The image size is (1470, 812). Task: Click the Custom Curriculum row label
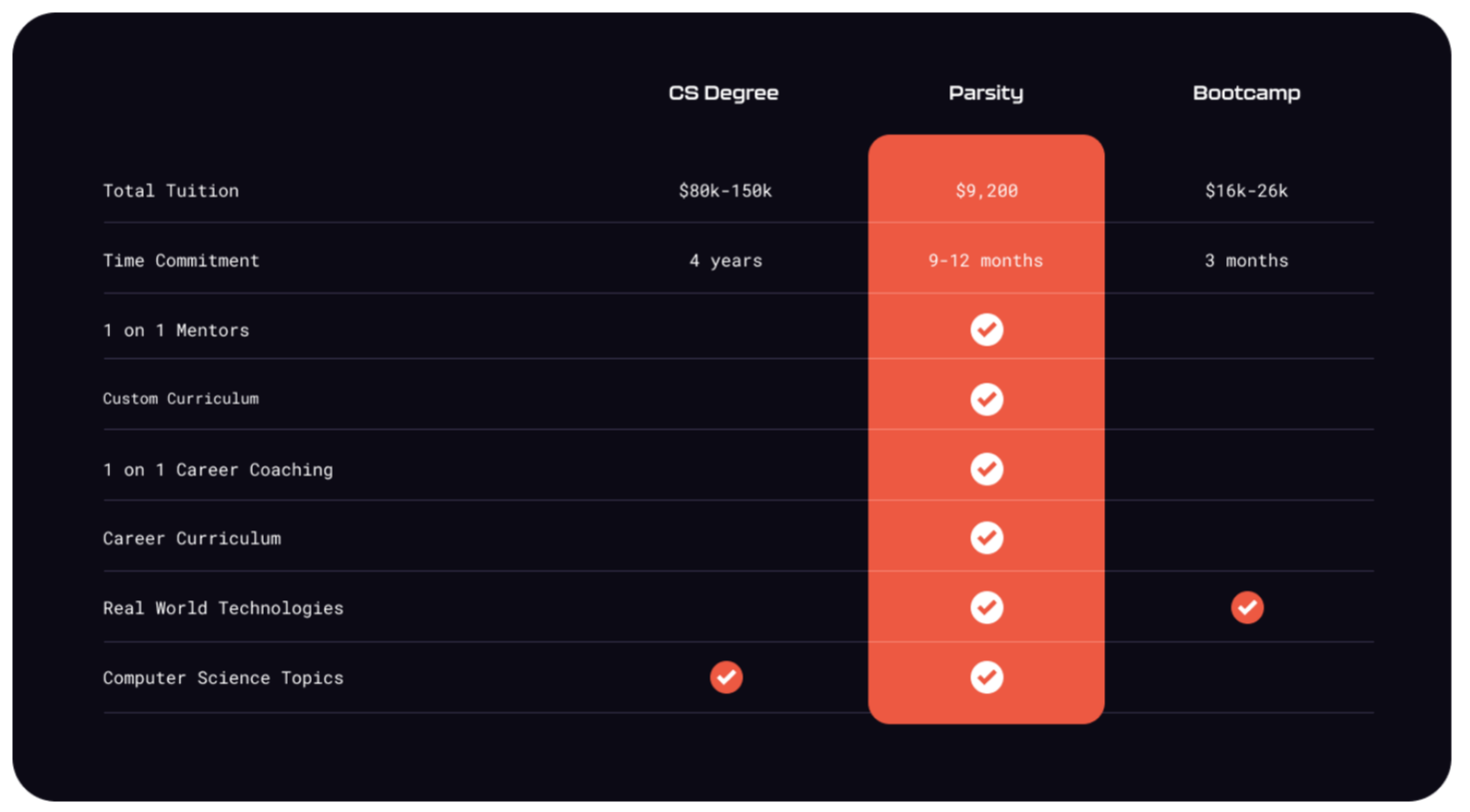click(181, 399)
